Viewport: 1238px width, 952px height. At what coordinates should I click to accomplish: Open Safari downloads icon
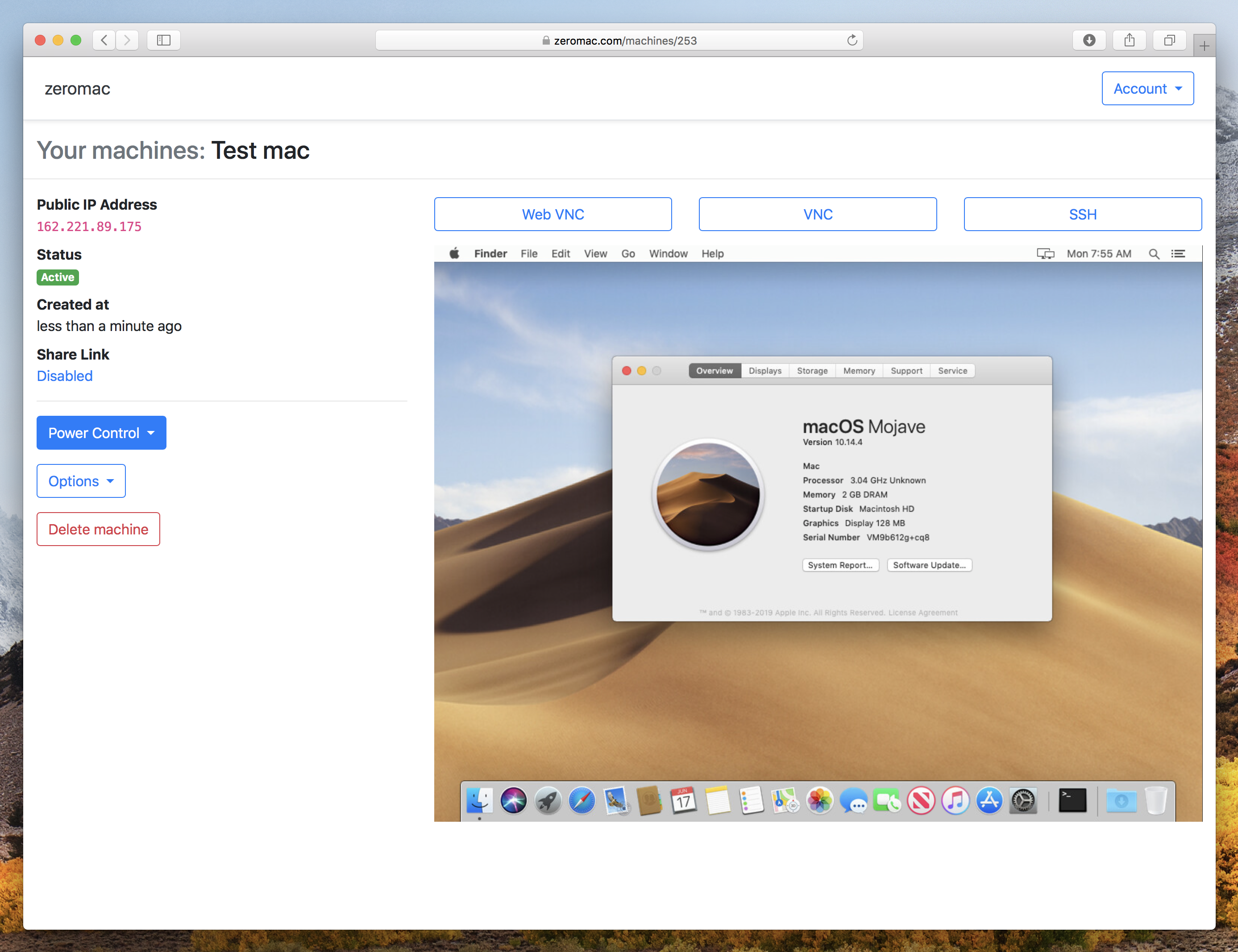[1088, 40]
